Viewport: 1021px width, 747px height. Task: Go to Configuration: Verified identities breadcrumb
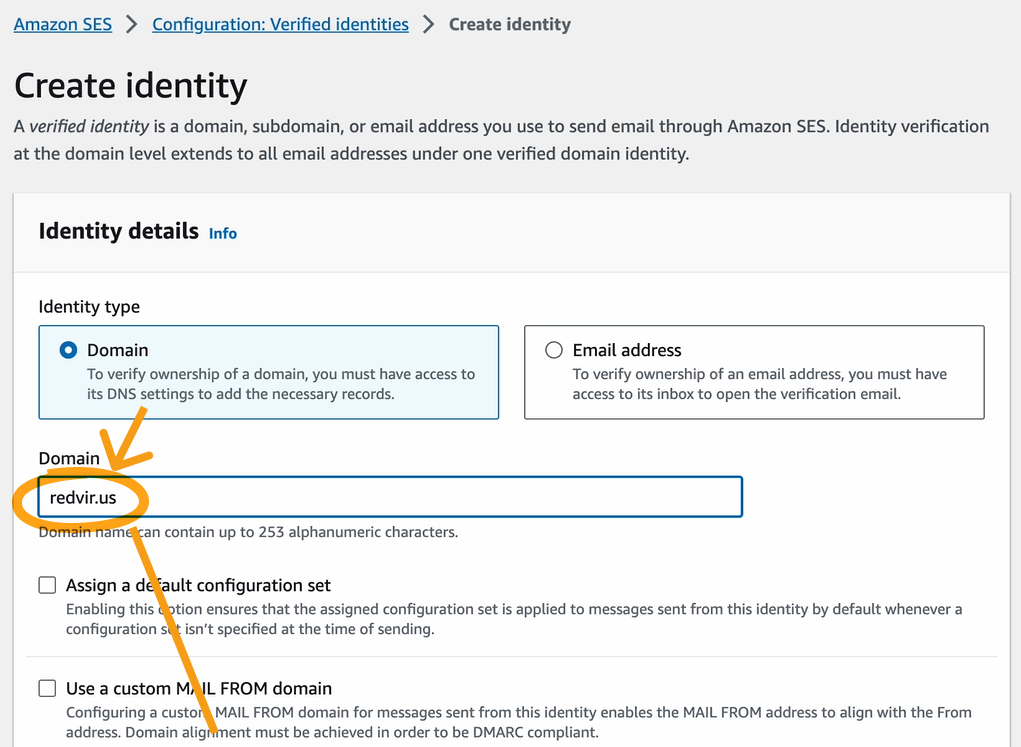click(280, 24)
